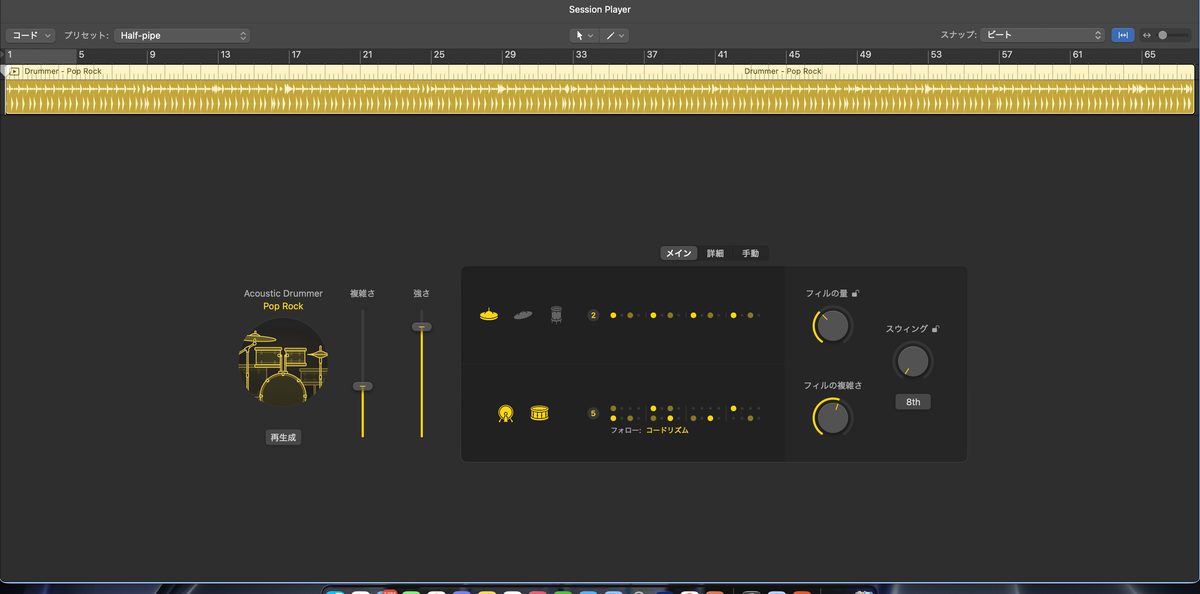Switch to the 詳細 tab
Image resolution: width=1200 pixels, height=594 pixels.
715,253
